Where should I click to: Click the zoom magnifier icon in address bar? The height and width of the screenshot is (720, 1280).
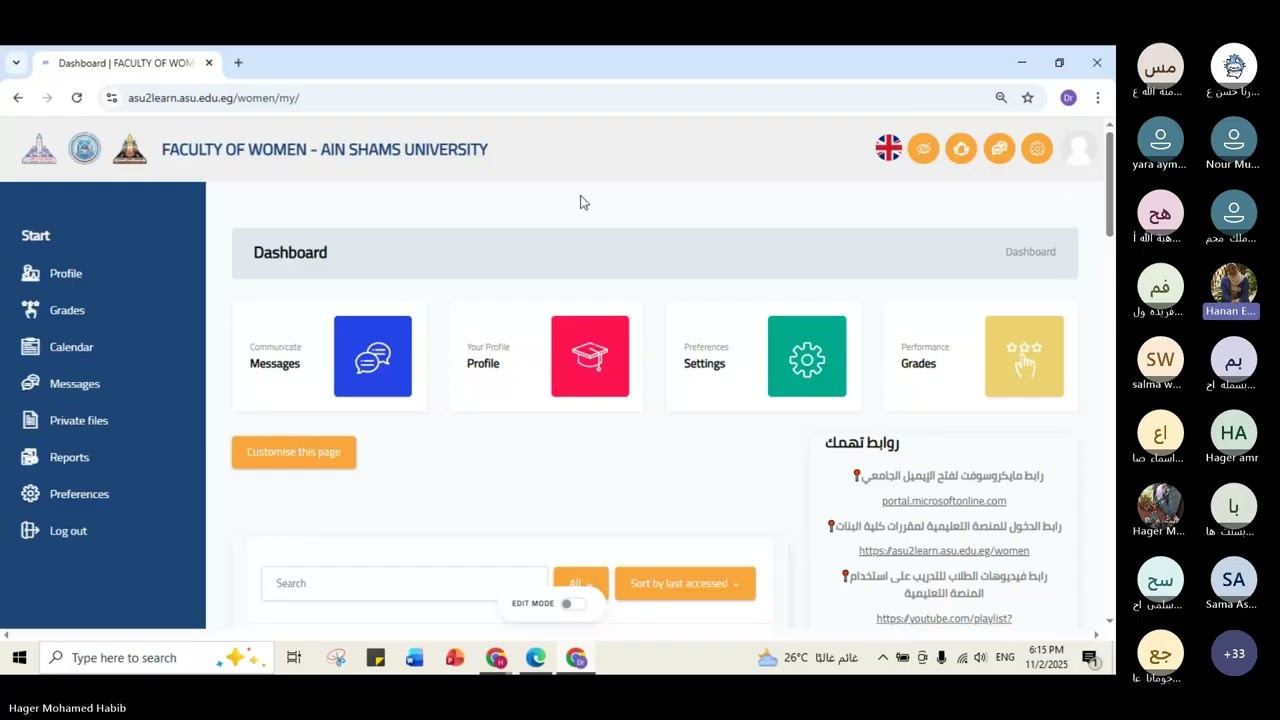point(1001,98)
